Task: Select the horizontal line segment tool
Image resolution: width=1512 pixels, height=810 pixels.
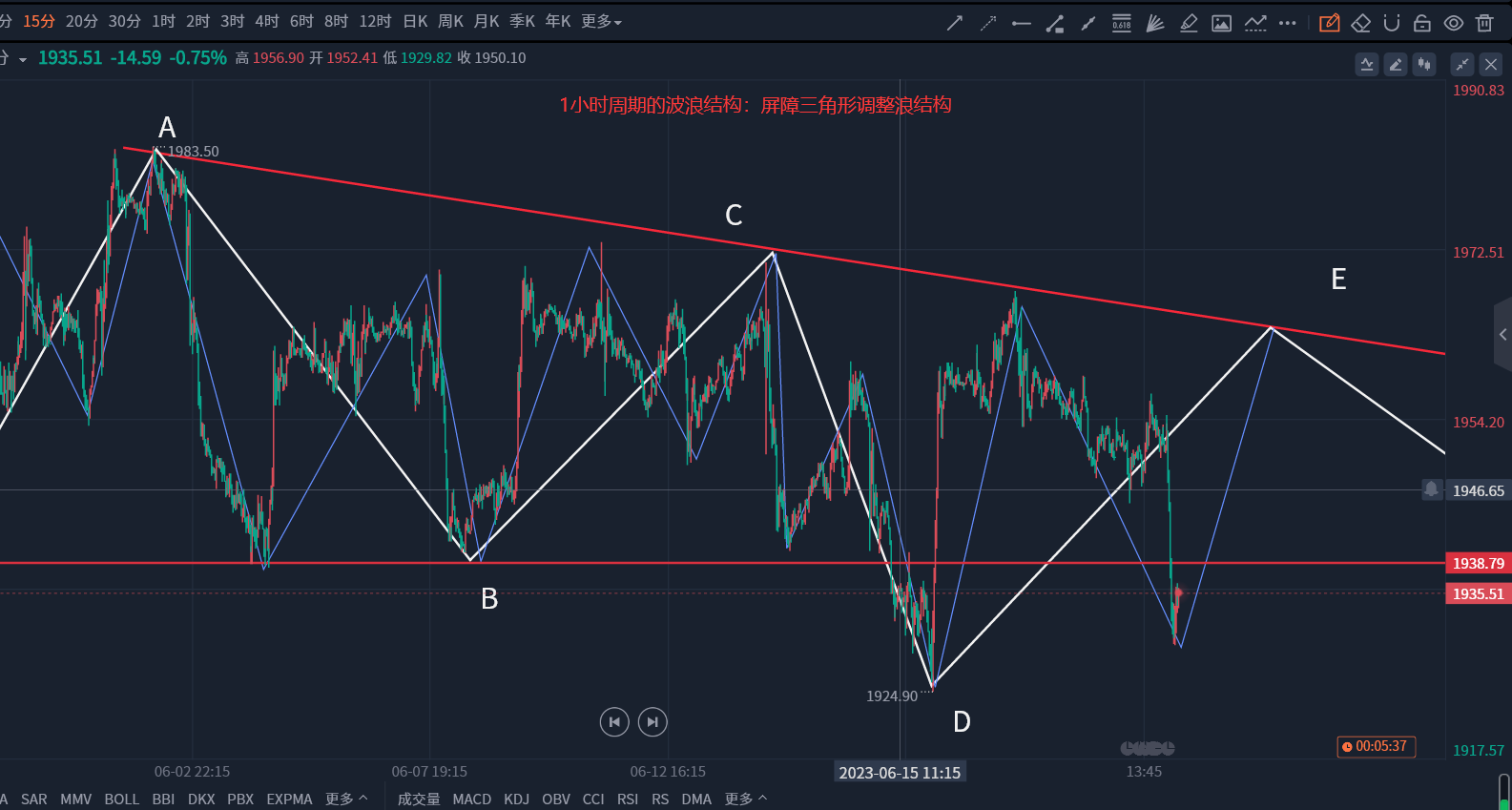Action: point(1022,23)
